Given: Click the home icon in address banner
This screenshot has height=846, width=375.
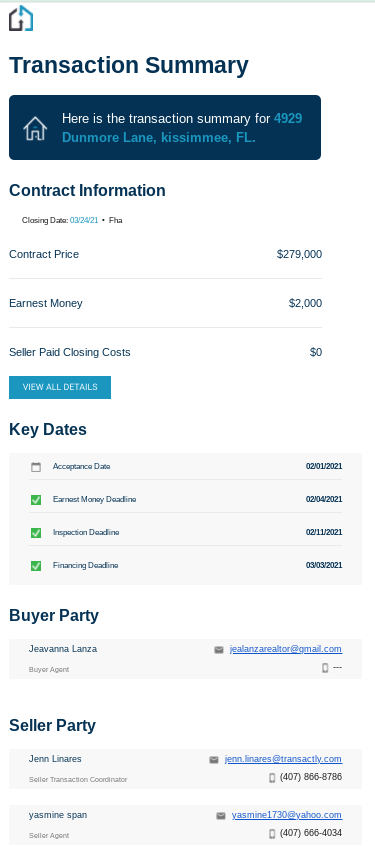Looking at the screenshot, I should coord(35,128).
